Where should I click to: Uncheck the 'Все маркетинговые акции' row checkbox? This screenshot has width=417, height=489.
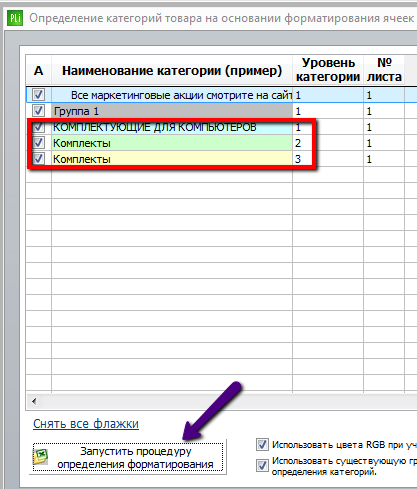38,95
